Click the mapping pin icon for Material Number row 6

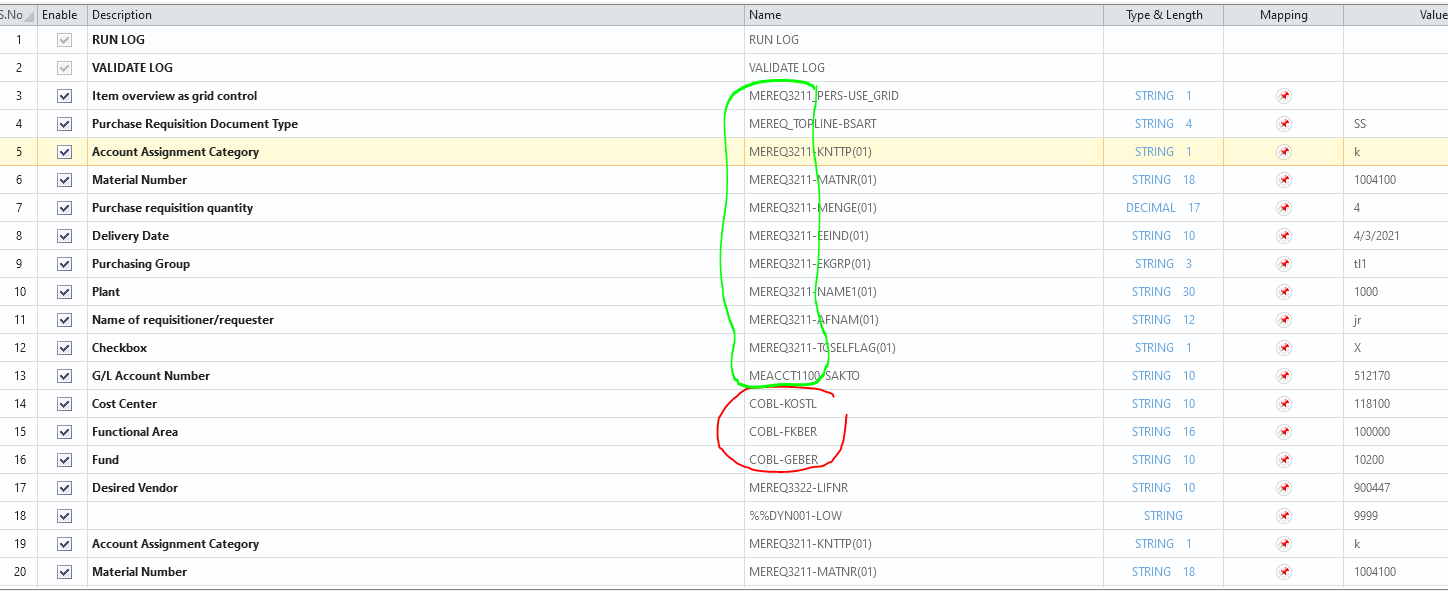click(1284, 180)
